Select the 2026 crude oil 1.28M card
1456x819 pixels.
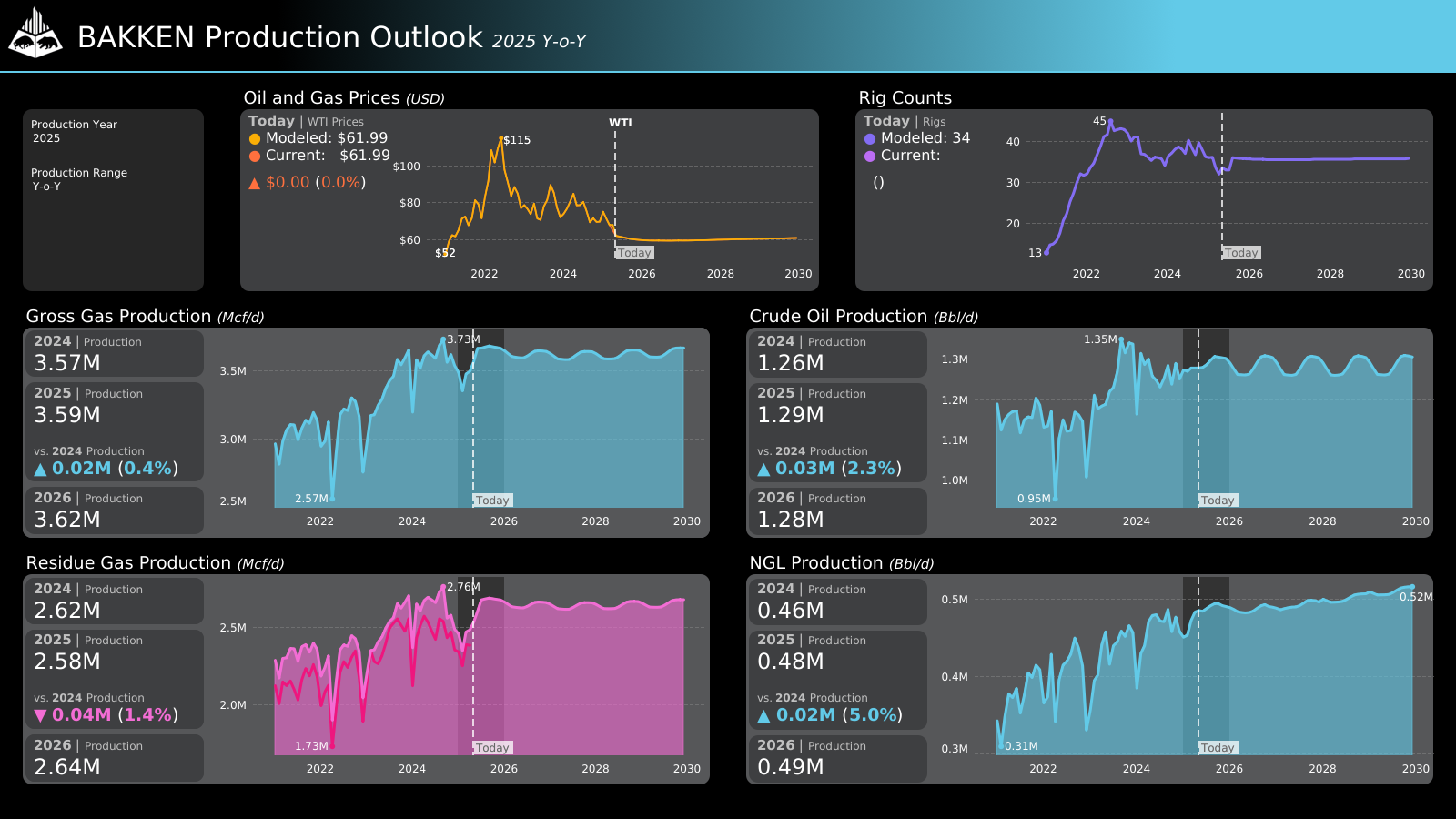[x=836, y=511]
